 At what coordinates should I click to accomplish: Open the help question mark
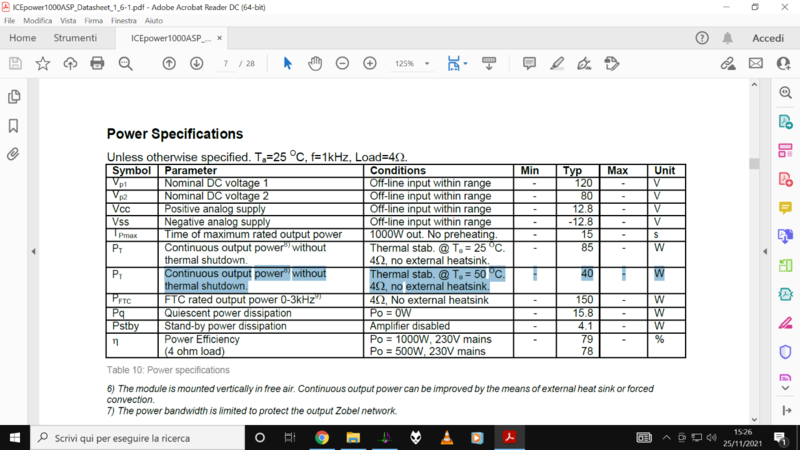point(702,38)
